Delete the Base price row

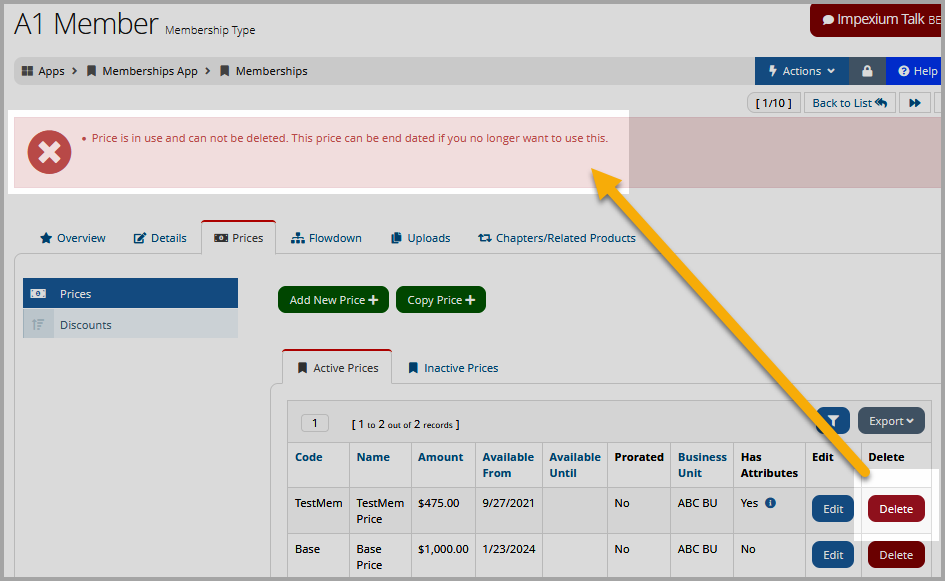(896, 554)
